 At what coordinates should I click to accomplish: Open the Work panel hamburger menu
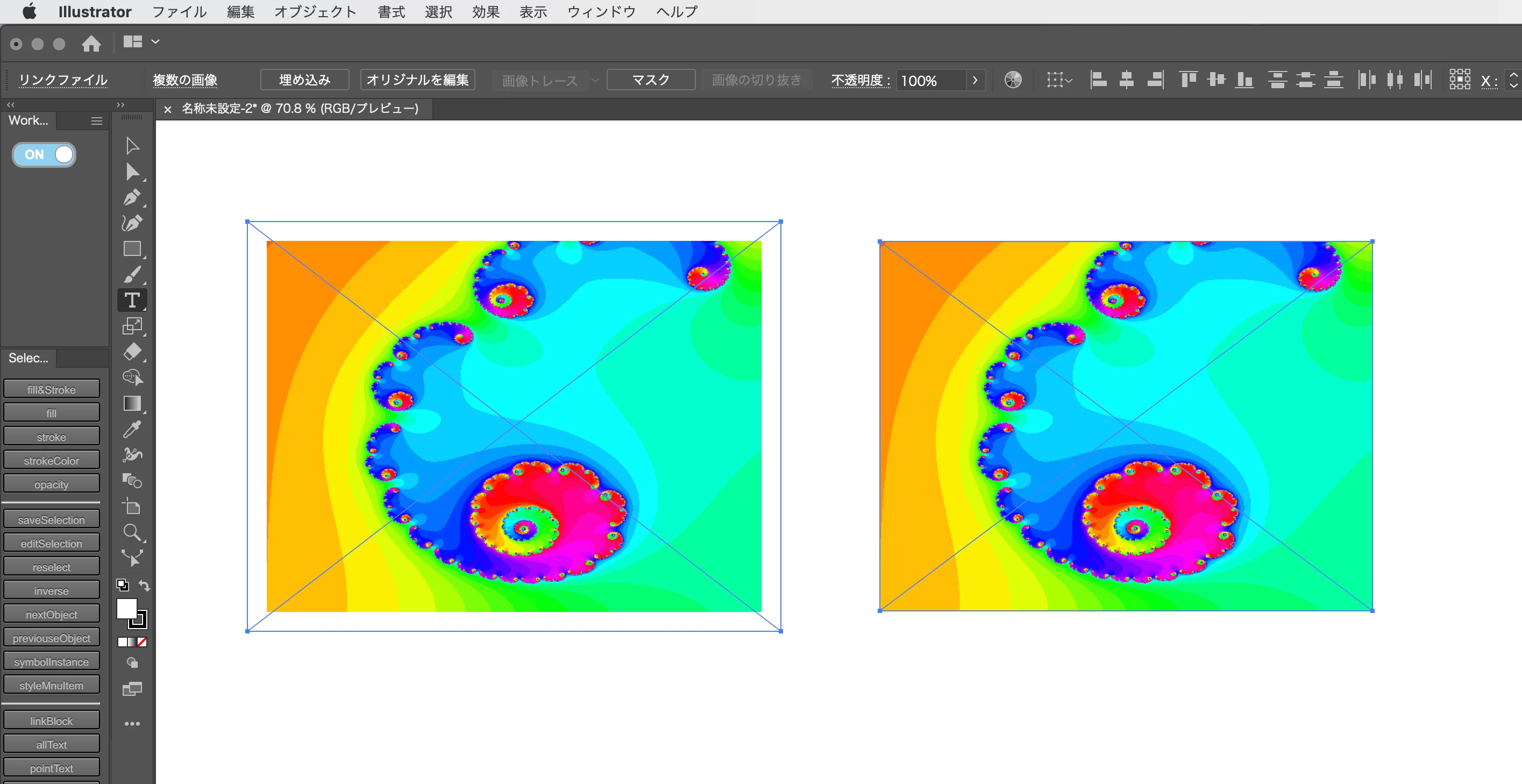(96, 121)
